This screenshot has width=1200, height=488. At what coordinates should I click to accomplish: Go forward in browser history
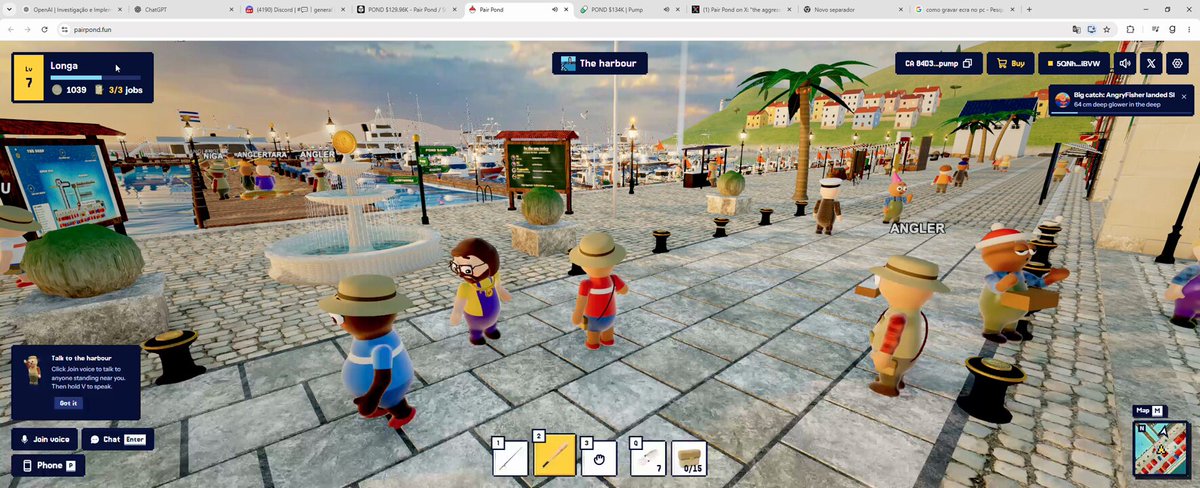(x=27, y=29)
